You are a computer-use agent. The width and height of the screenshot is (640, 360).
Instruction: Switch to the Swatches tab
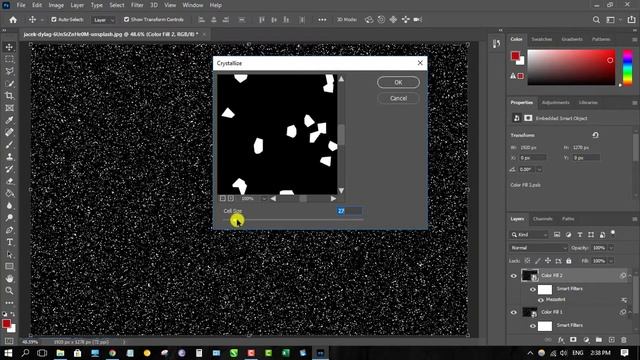coord(542,39)
